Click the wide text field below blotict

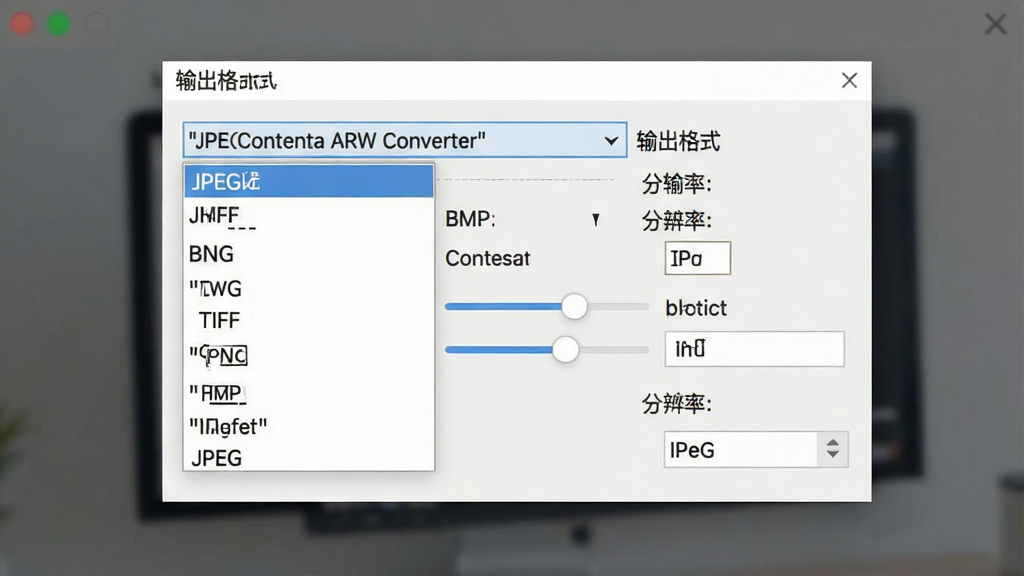click(754, 349)
